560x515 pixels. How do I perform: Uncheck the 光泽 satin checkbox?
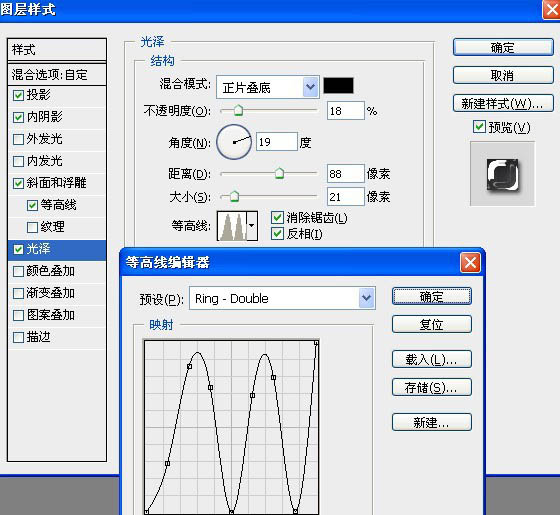(x=18, y=249)
